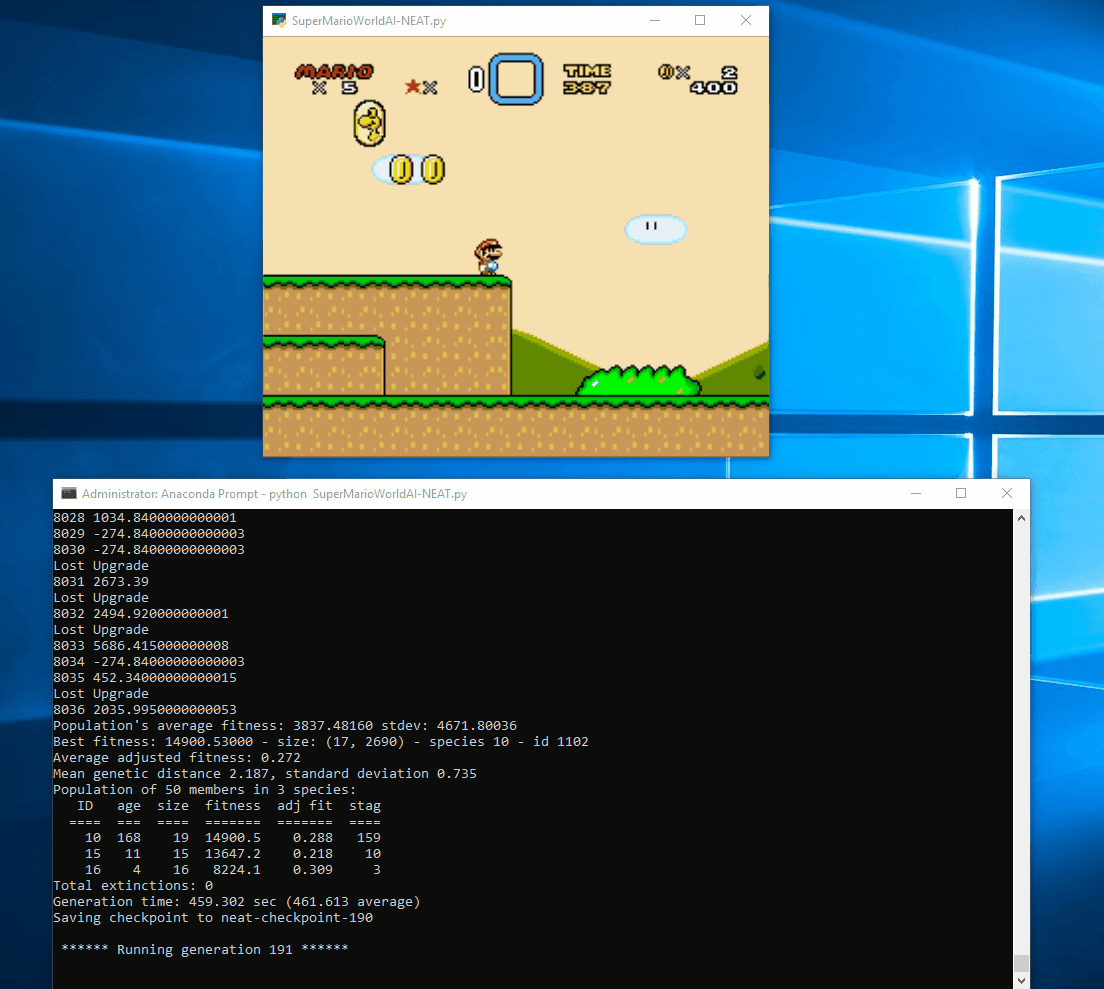Click the line '8030 -274.84000000000003'
The width and height of the screenshot is (1104, 989).
pos(149,550)
